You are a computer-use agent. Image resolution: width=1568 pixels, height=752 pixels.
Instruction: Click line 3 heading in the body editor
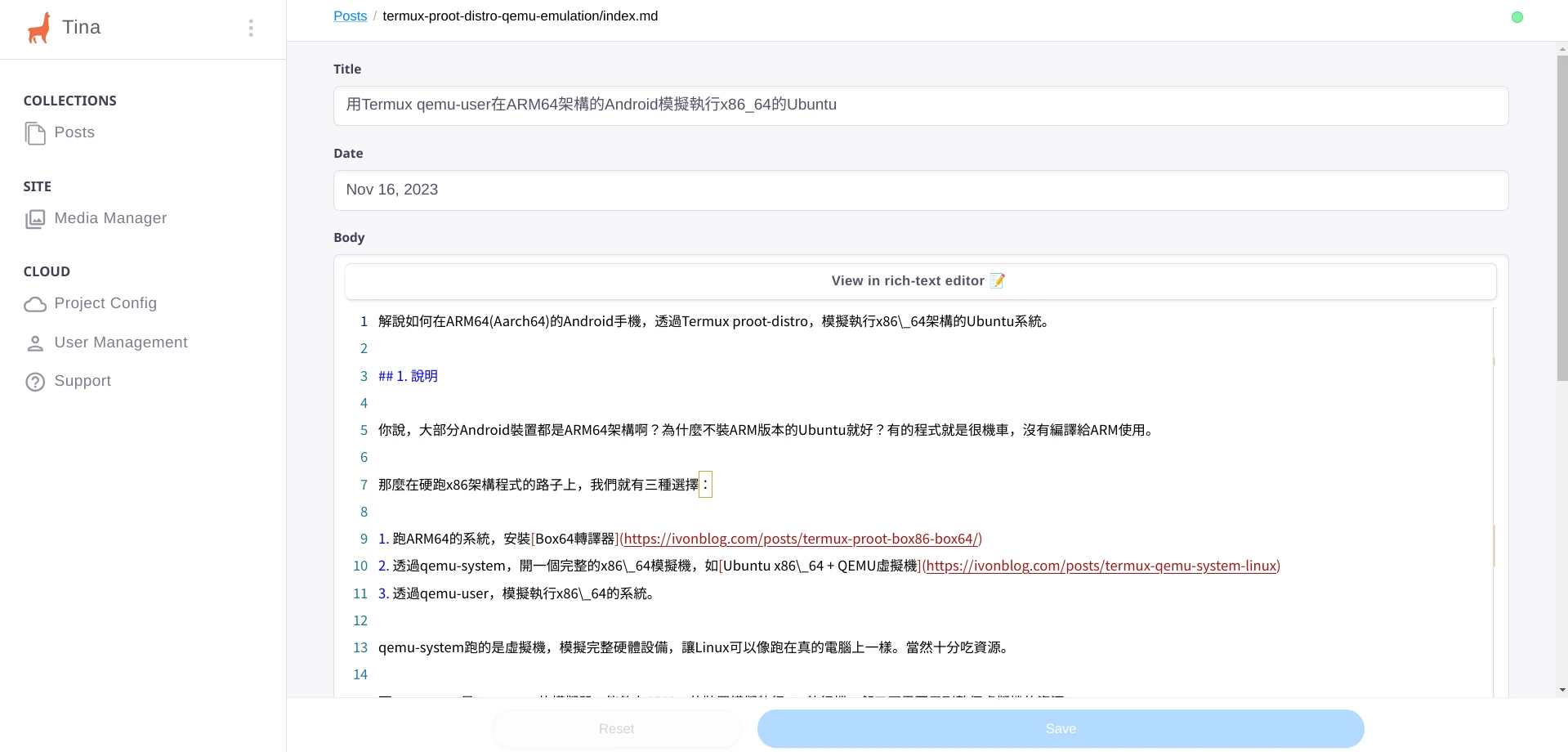(x=409, y=376)
